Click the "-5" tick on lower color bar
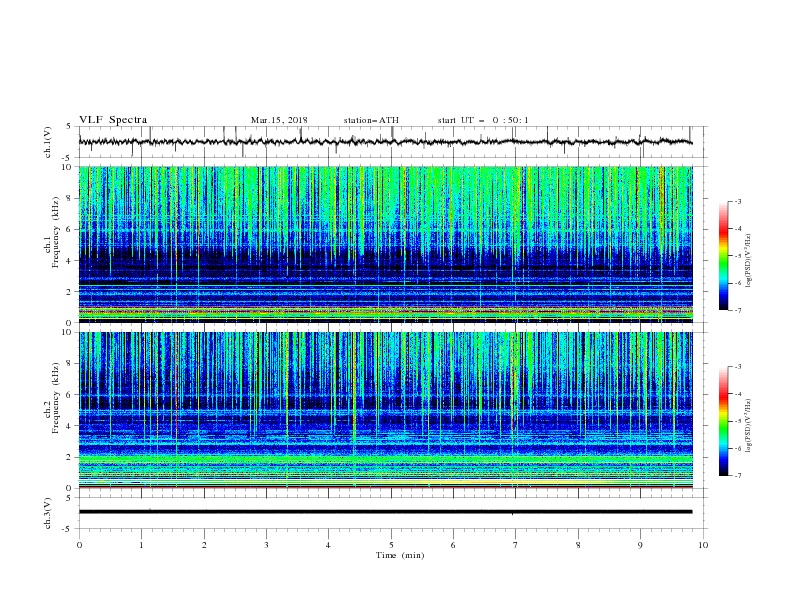Screen dimensions: 792x612 point(737,421)
